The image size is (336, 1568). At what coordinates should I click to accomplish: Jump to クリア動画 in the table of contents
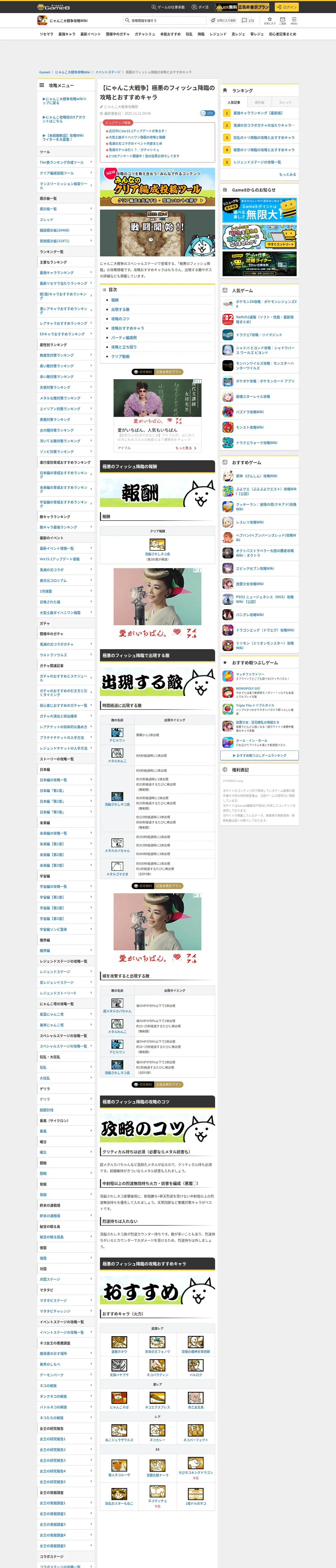click(x=120, y=356)
